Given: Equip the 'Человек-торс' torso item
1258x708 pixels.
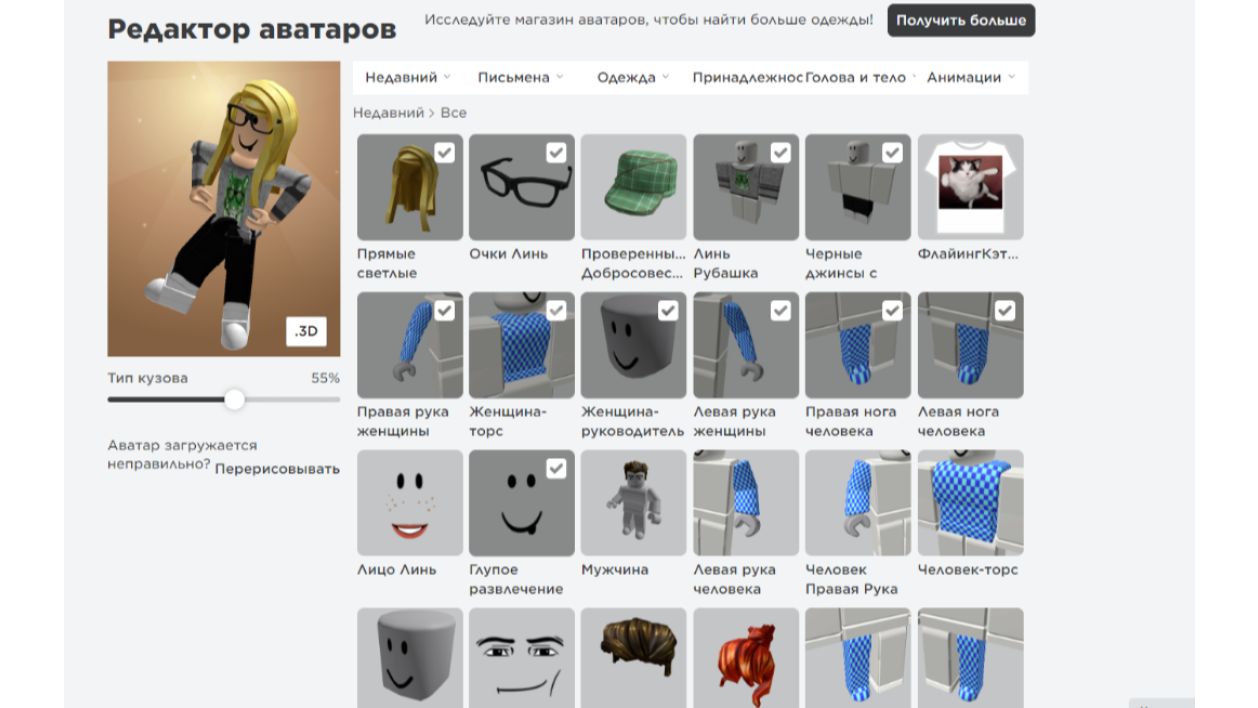Looking at the screenshot, I should [x=971, y=503].
